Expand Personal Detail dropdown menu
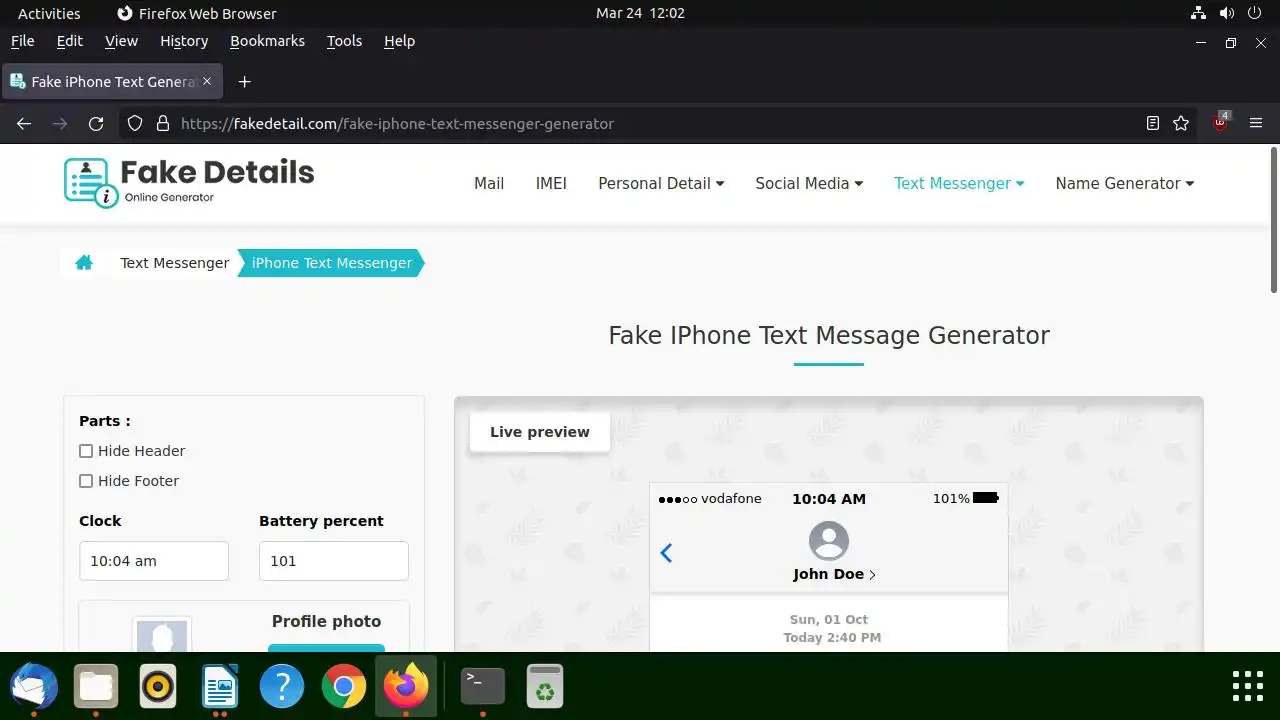 pos(661,183)
